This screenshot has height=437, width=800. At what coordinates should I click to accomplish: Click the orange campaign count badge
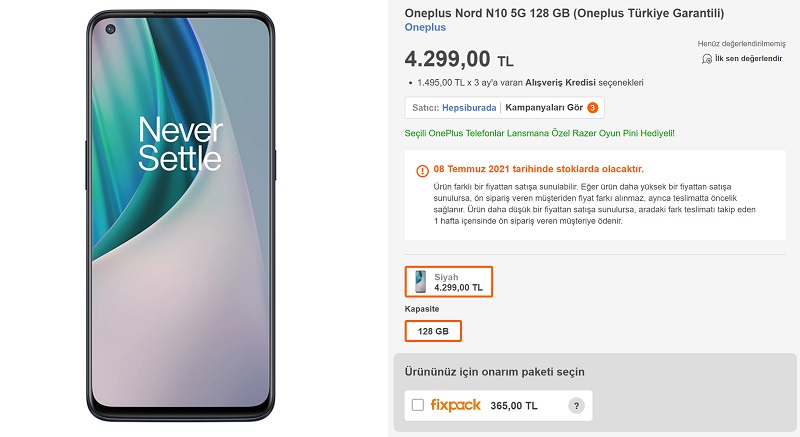[593, 107]
